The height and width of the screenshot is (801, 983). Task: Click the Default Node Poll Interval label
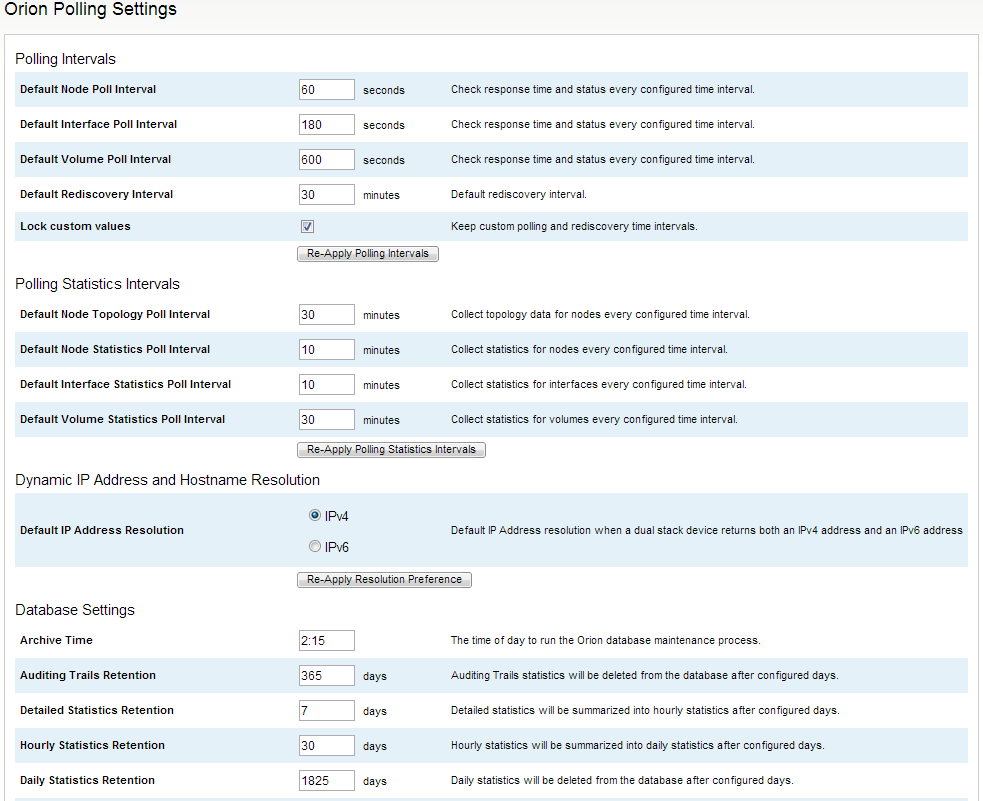click(x=88, y=89)
